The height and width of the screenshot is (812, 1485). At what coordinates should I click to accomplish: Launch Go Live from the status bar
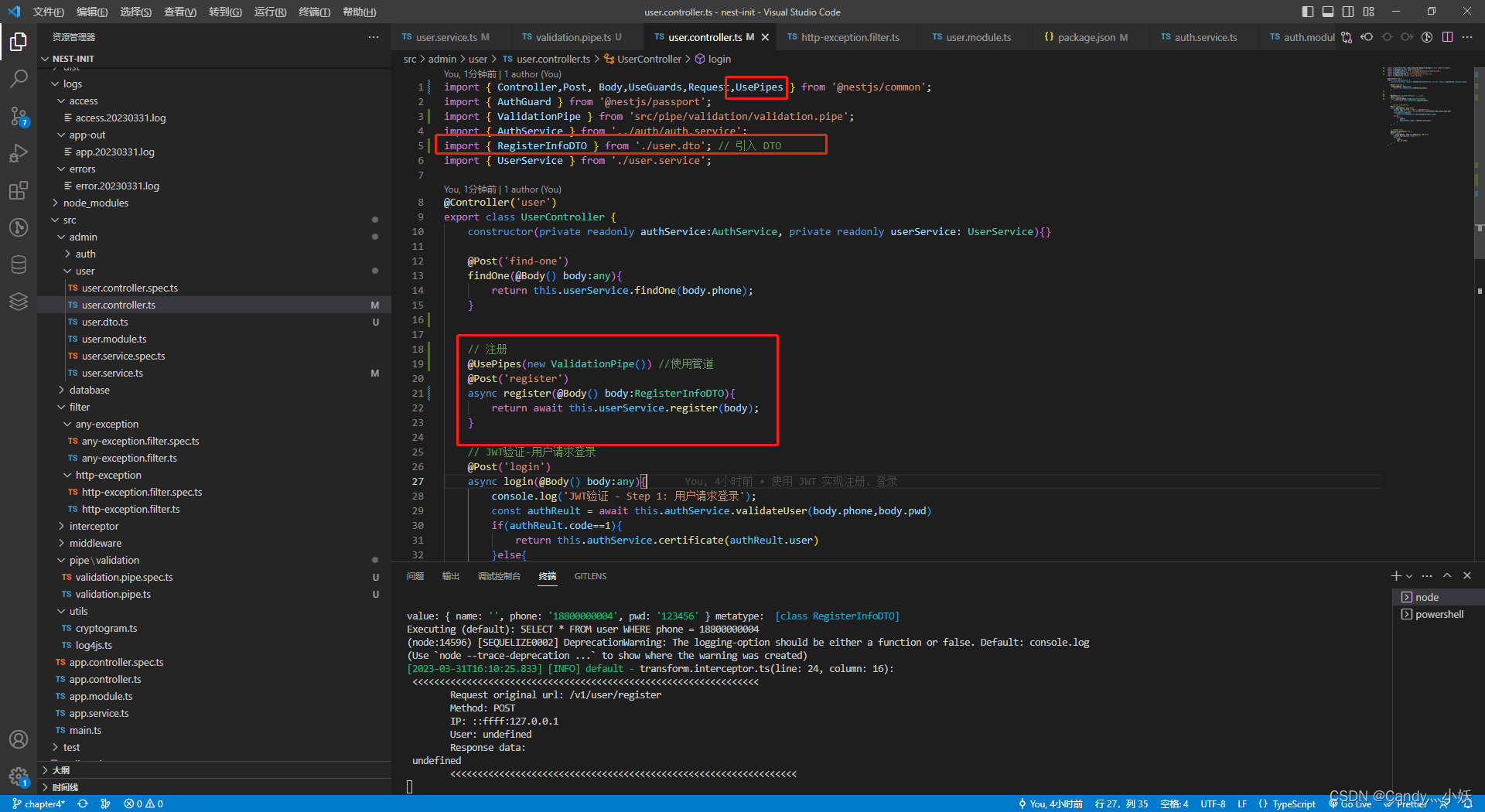click(1350, 804)
